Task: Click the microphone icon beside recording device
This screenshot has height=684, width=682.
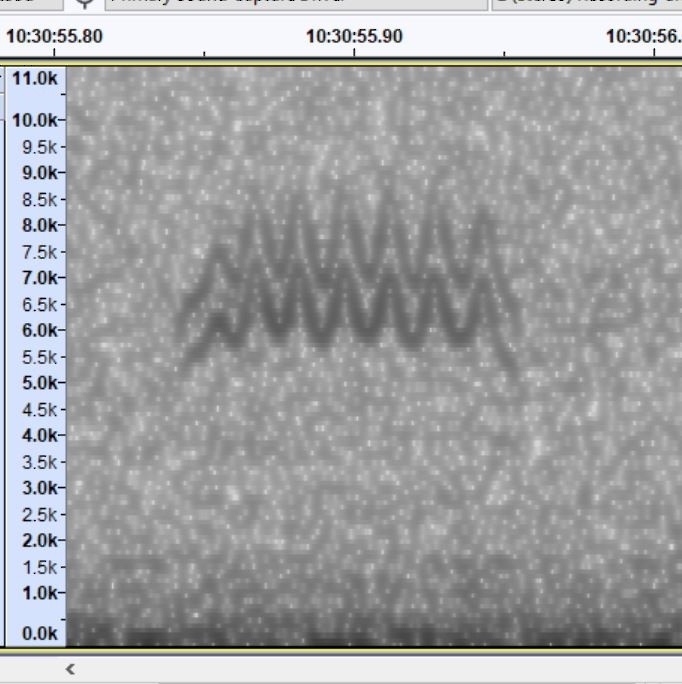Action: (x=84, y=3)
